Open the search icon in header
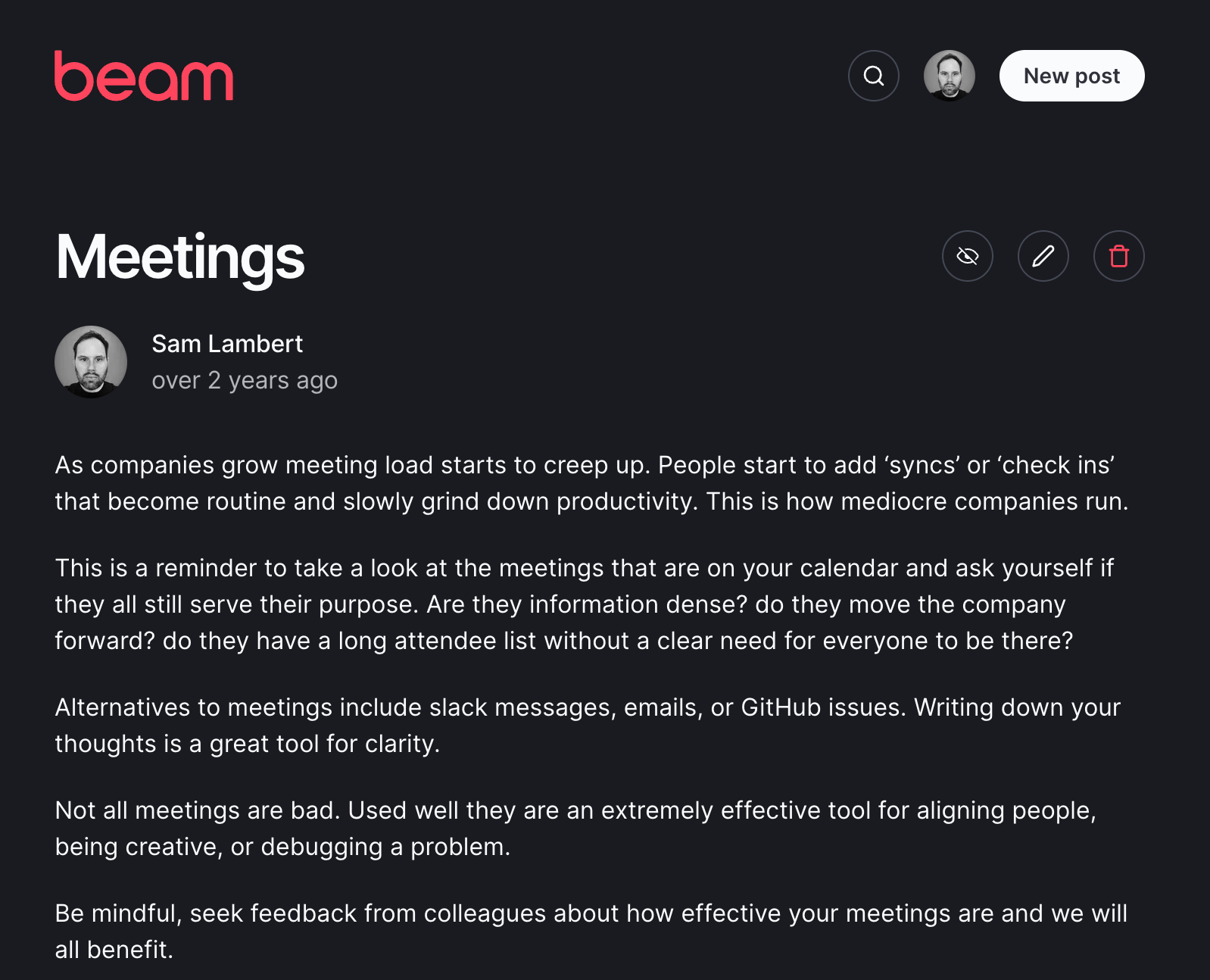This screenshot has width=1210, height=980. [873, 76]
